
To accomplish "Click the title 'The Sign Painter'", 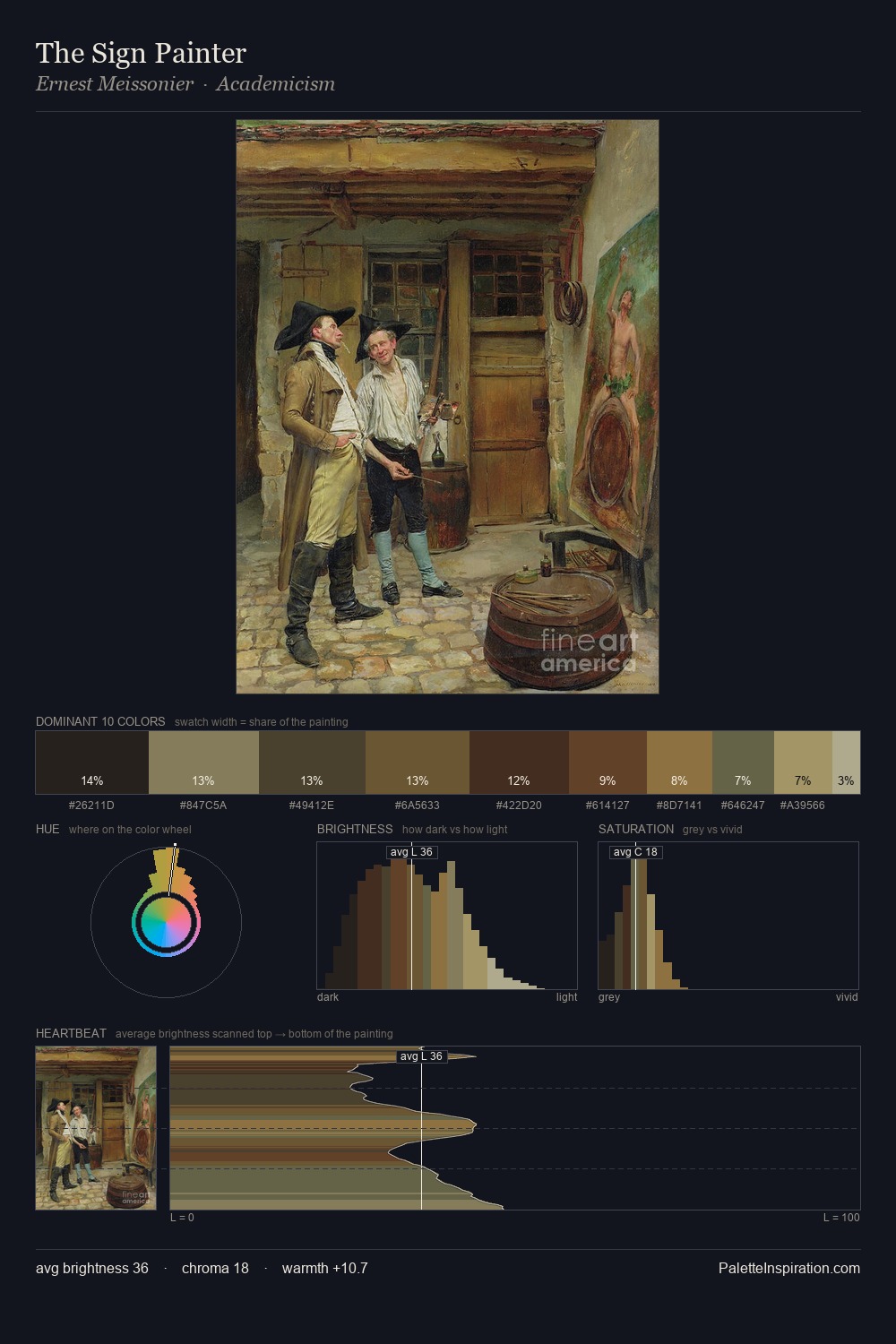I will (141, 53).
